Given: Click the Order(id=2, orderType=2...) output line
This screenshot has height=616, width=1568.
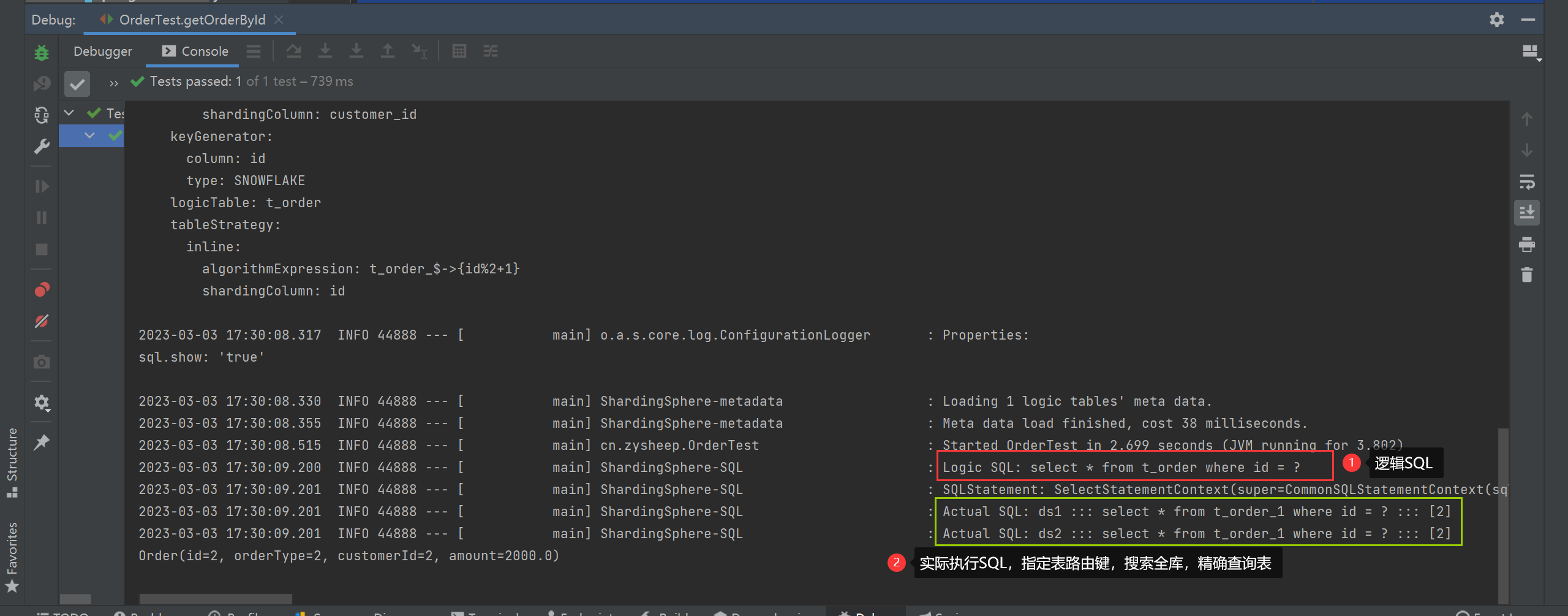Looking at the screenshot, I should point(349,556).
